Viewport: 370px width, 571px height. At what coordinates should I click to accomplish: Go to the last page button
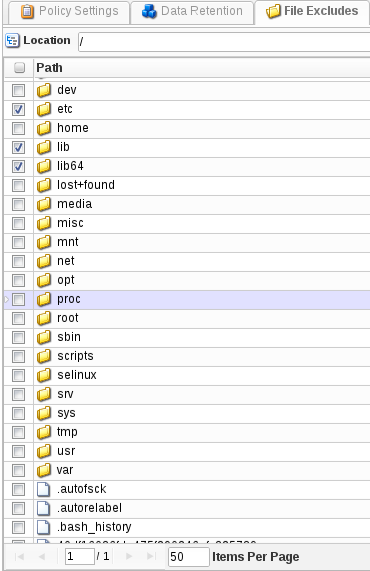(150, 557)
